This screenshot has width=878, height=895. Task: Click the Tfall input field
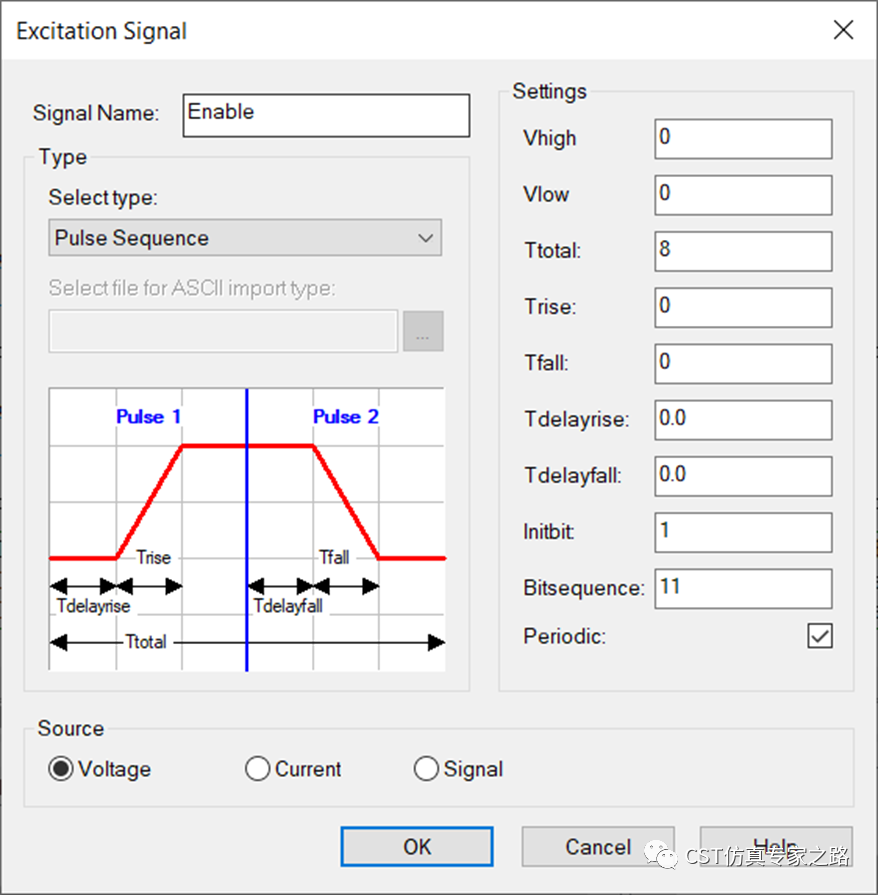pyautogui.click(x=742, y=363)
